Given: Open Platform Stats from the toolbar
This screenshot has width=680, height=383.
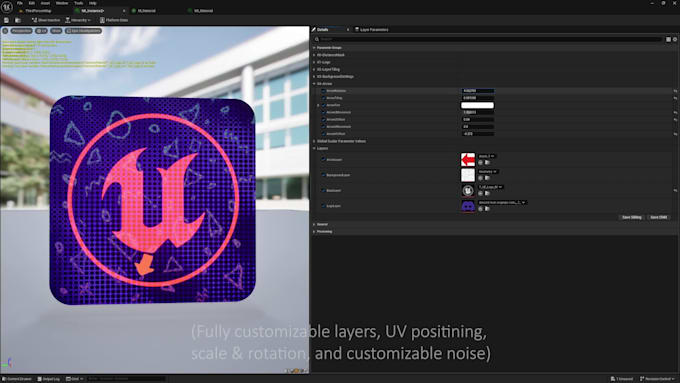Looking at the screenshot, I should pyautogui.click(x=114, y=20).
